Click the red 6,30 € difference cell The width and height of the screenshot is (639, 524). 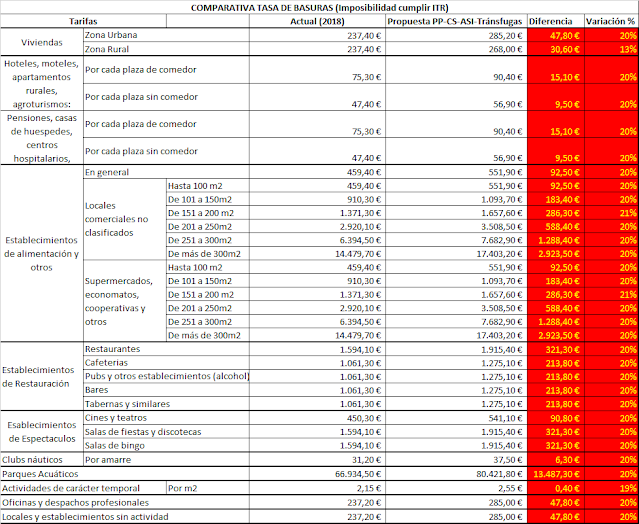tap(555, 460)
